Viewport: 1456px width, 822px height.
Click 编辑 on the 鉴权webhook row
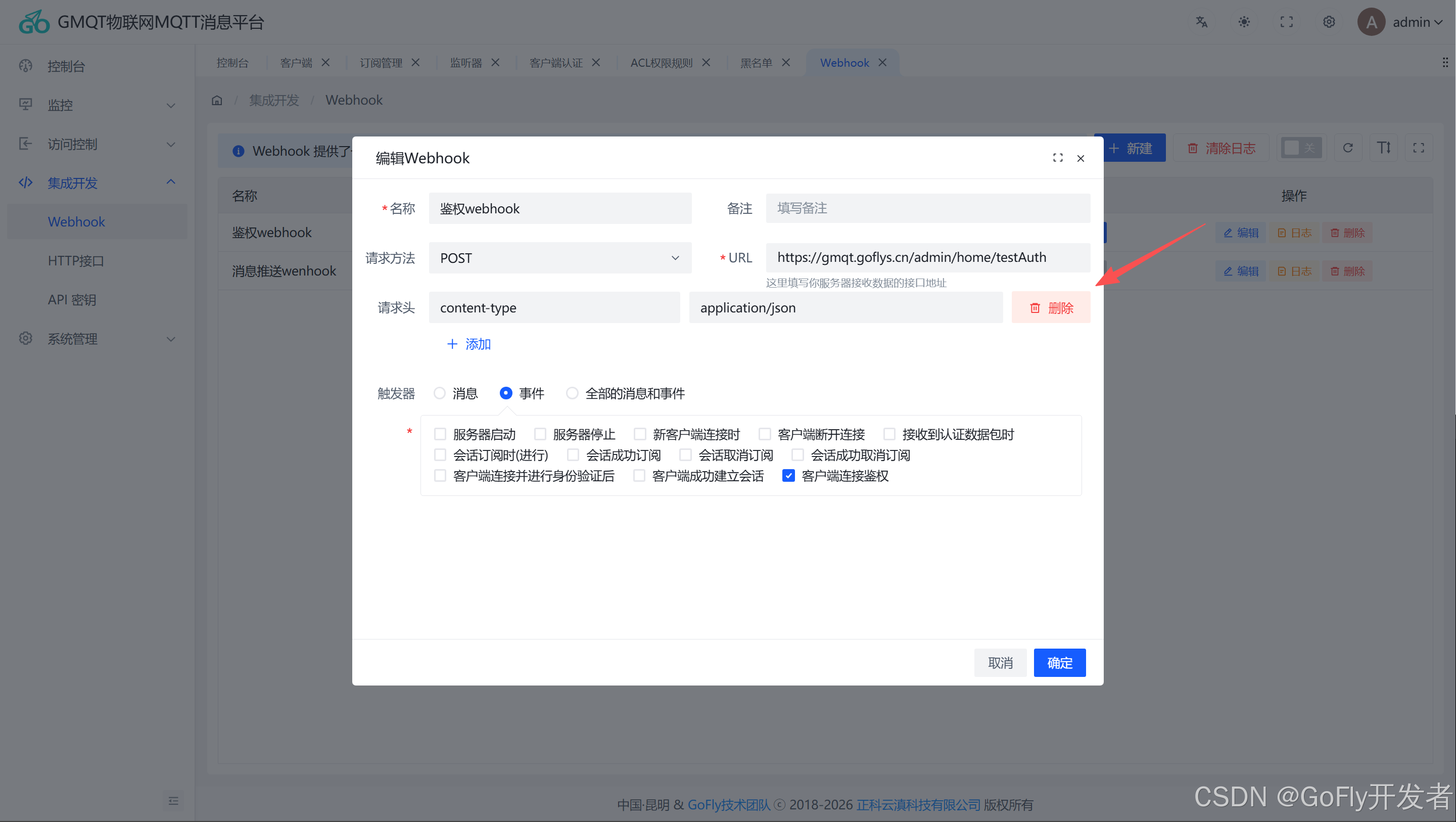tap(1241, 233)
